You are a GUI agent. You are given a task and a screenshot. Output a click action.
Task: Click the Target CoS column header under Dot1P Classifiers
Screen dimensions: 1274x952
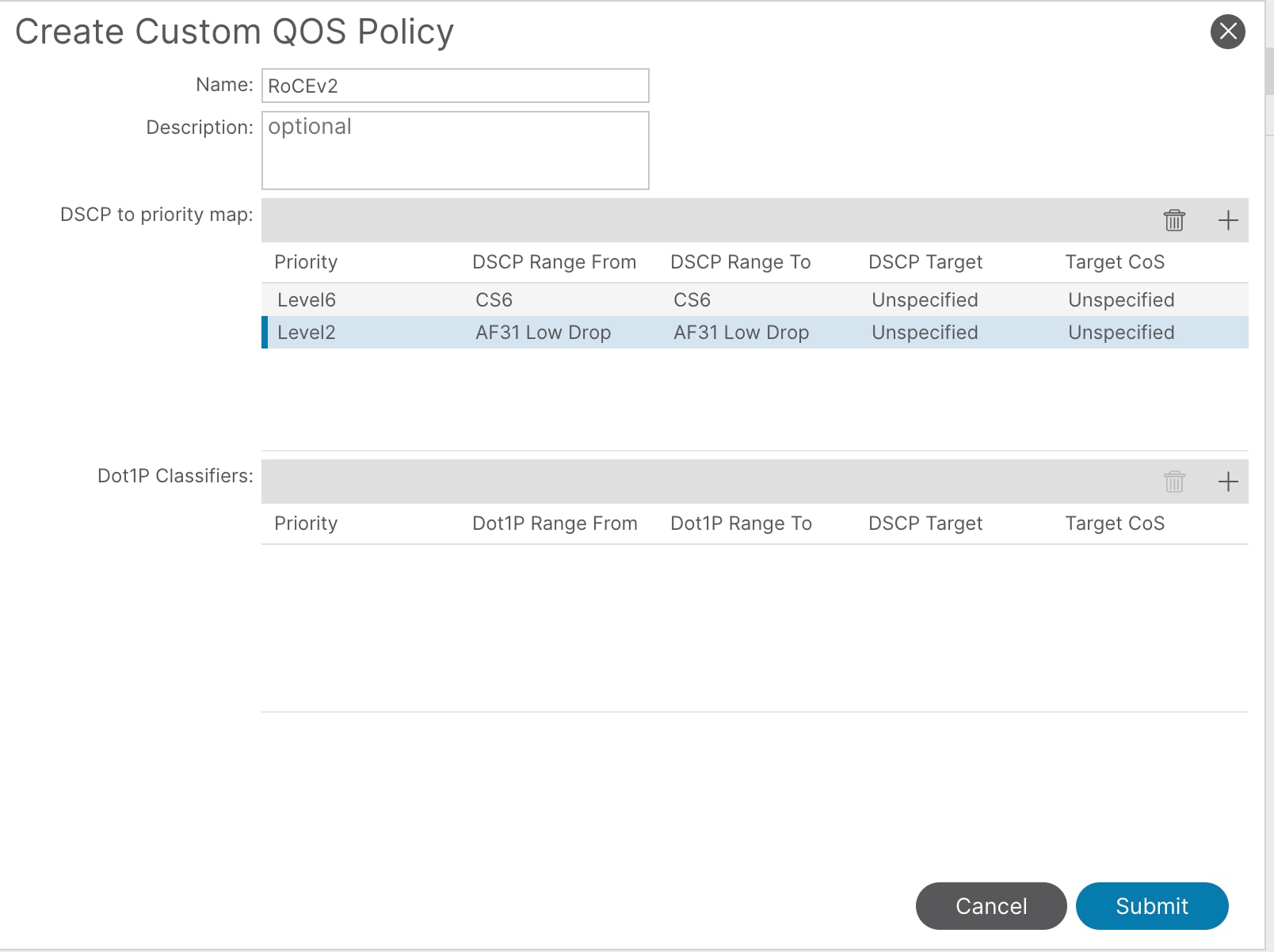pyautogui.click(x=1114, y=523)
